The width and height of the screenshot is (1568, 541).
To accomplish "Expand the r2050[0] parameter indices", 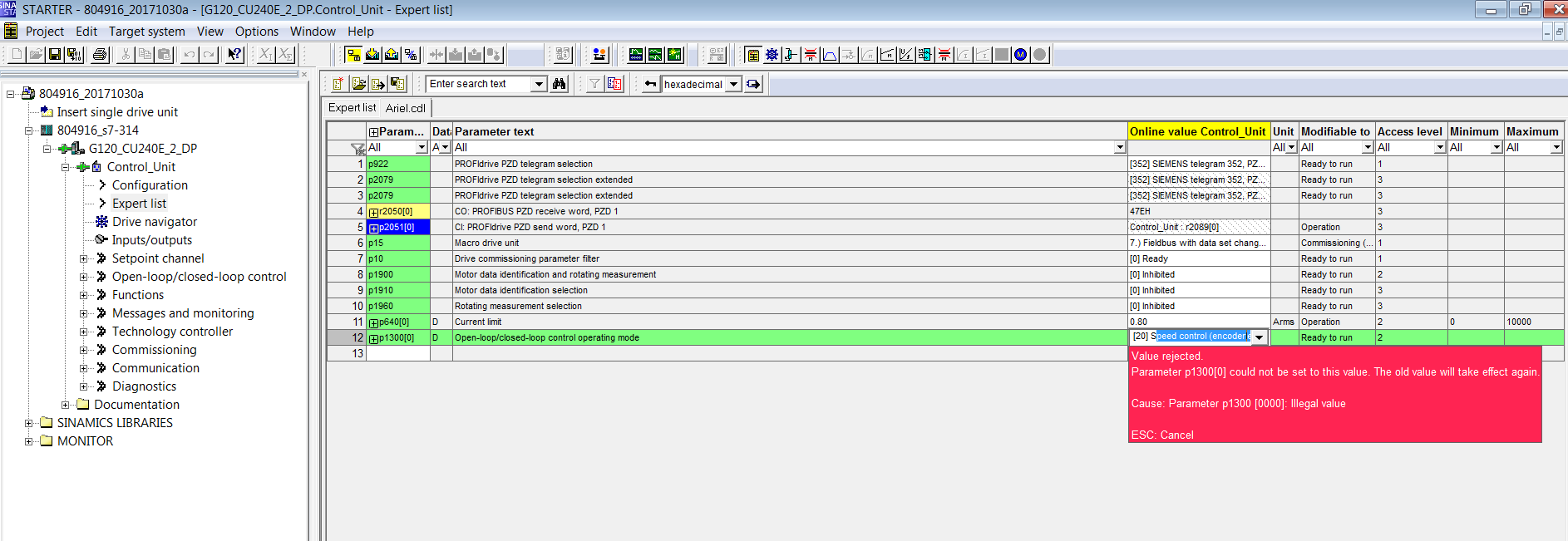I will (374, 212).
